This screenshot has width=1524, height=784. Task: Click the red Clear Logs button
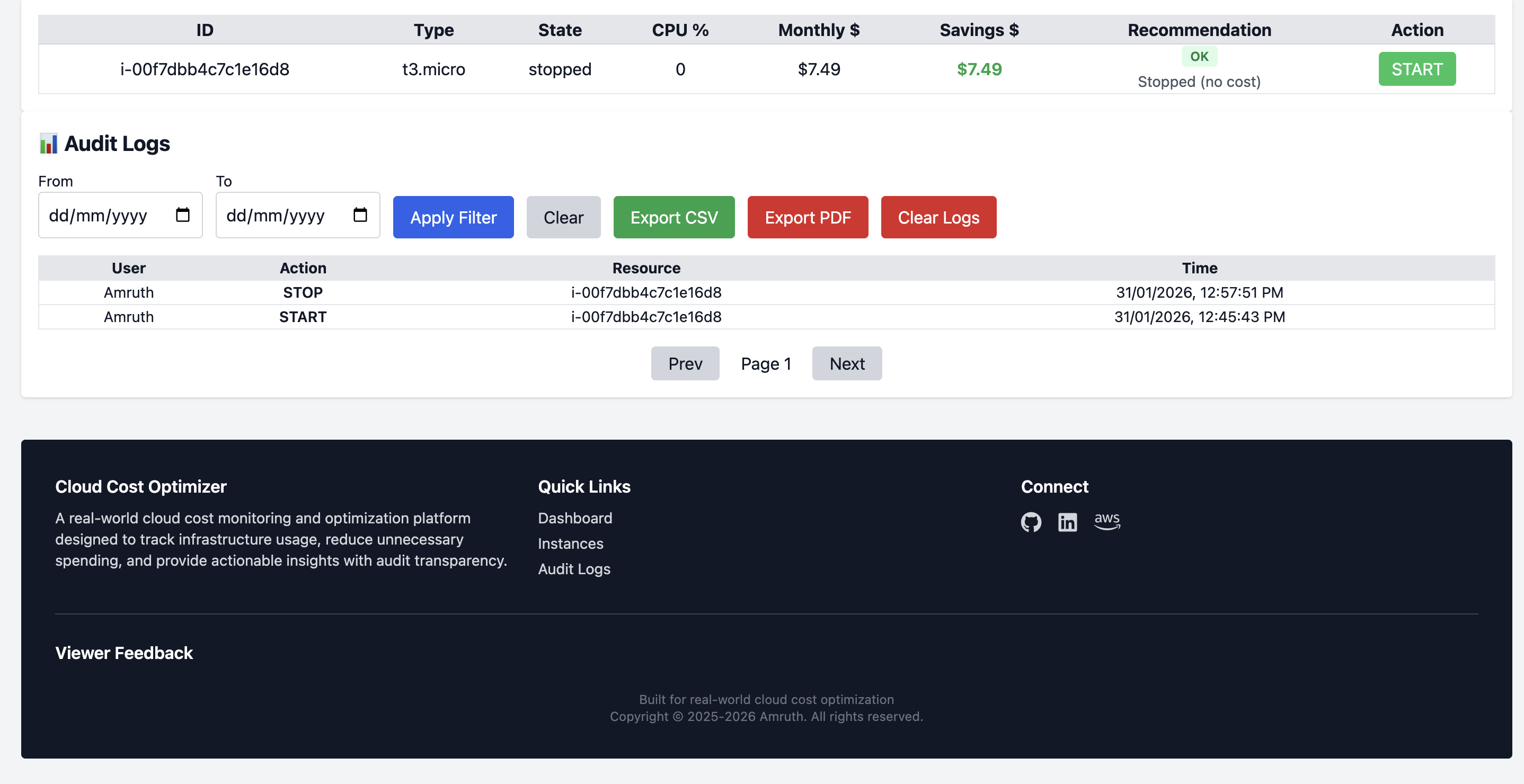coord(938,217)
